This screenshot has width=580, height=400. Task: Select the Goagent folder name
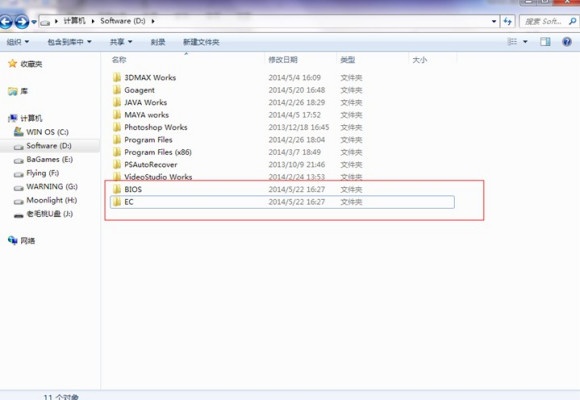pyautogui.click(x=139, y=90)
